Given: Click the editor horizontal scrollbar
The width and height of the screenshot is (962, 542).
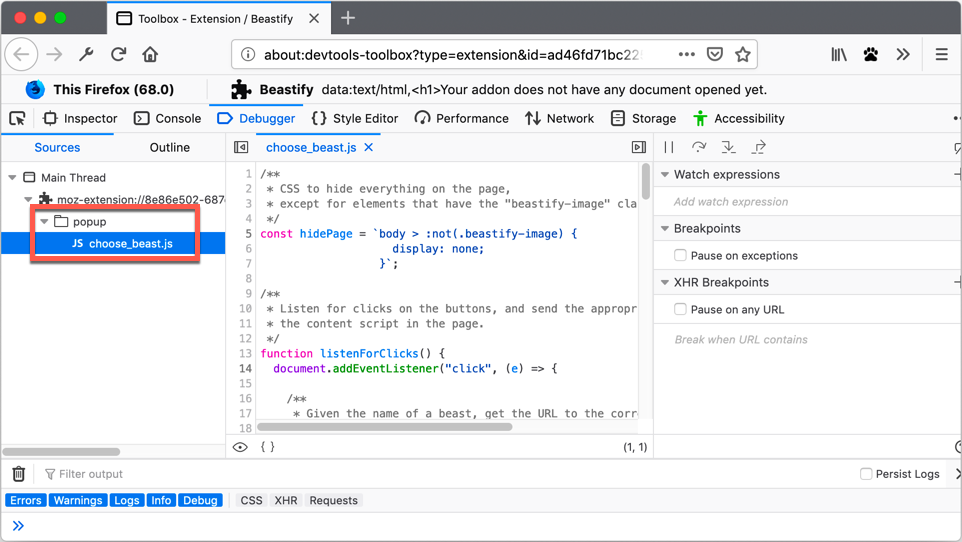Looking at the screenshot, I should 385,427.
